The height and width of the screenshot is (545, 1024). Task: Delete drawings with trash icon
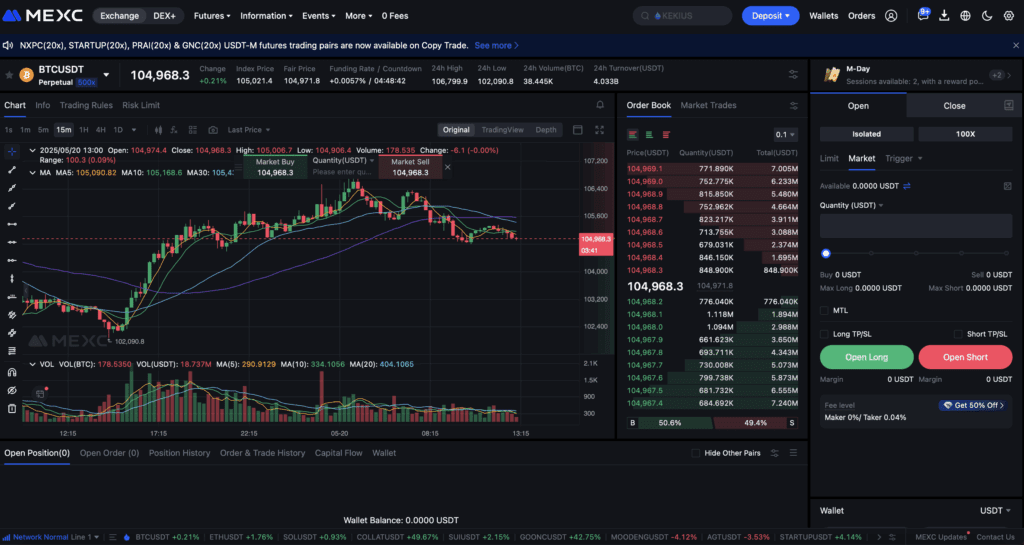click(12, 409)
